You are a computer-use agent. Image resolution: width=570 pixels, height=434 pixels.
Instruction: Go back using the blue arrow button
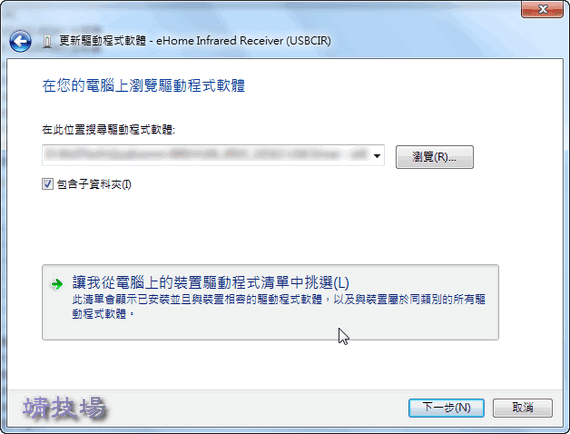(20, 41)
